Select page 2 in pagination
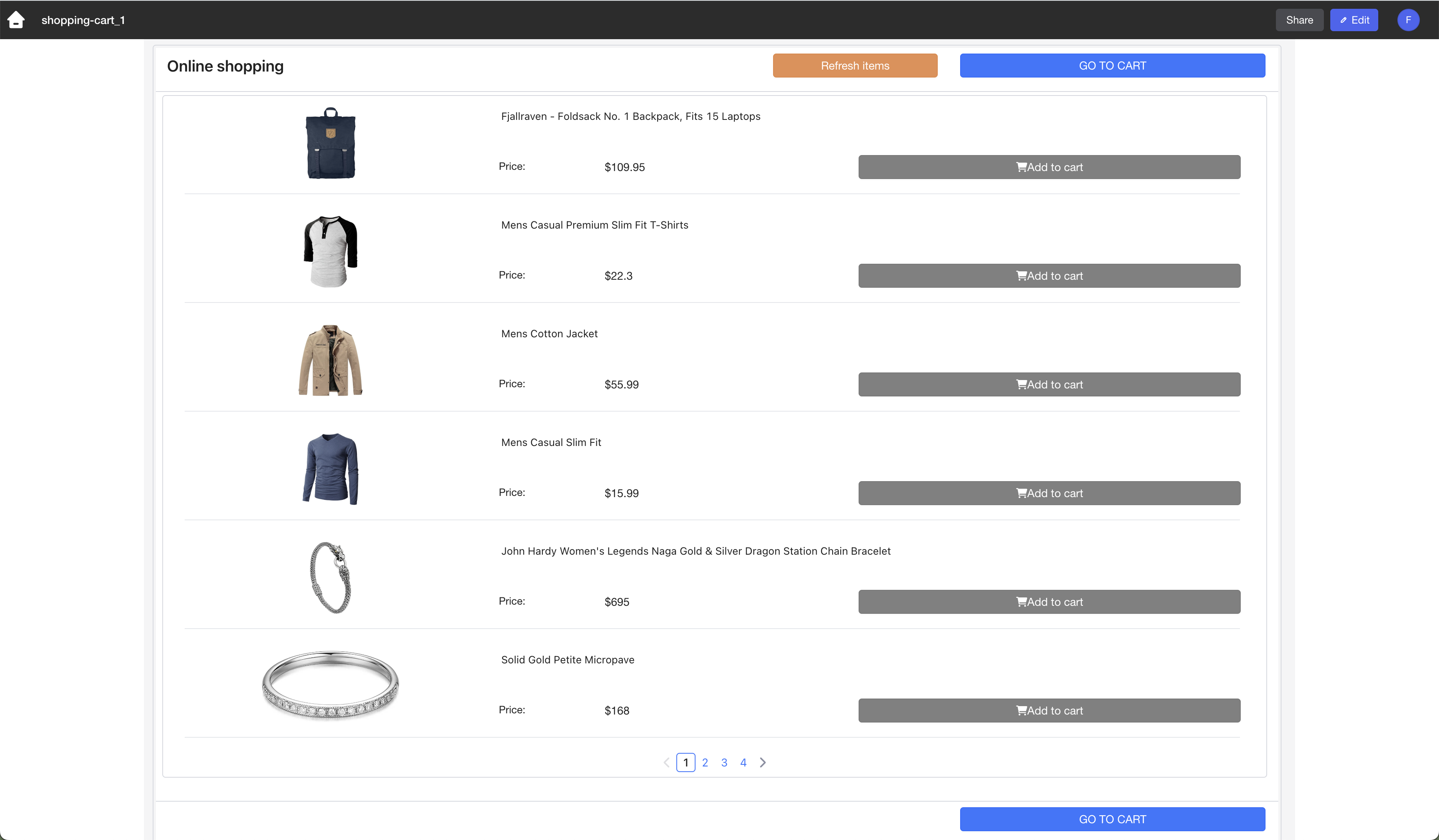The height and width of the screenshot is (840, 1439). [x=705, y=762]
